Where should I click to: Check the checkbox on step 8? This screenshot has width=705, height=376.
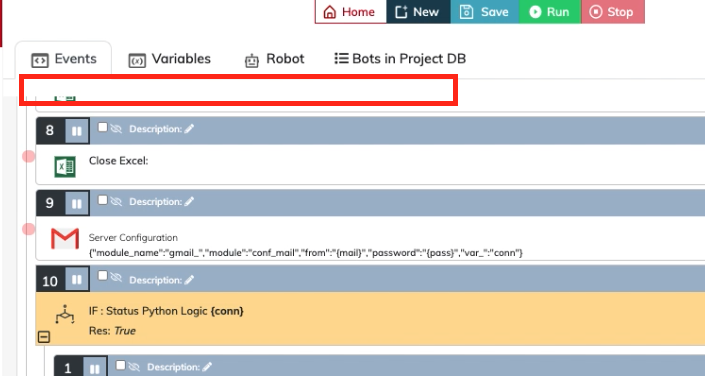click(x=103, y=127)
